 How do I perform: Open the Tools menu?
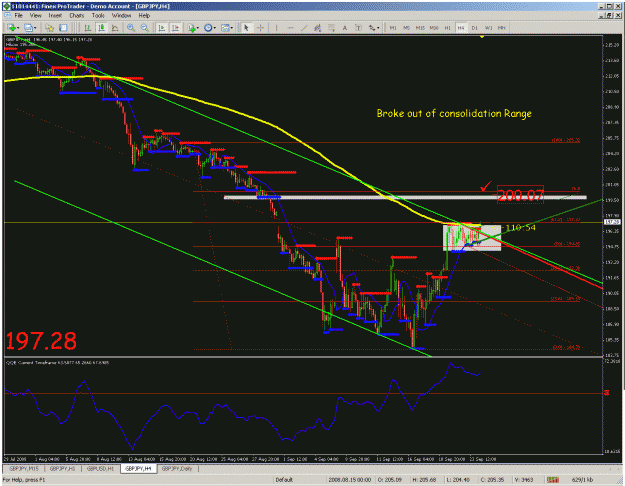pyautogui.click(x=98, y=16)
